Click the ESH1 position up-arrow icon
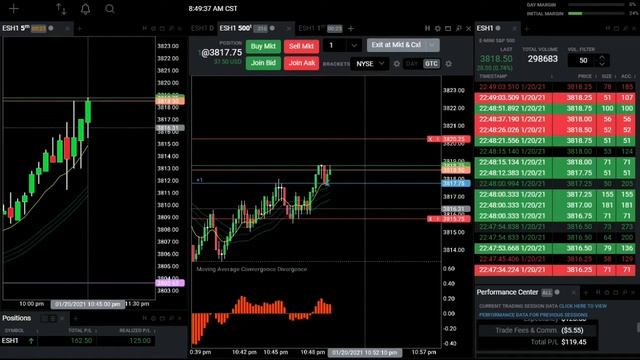 31,340
